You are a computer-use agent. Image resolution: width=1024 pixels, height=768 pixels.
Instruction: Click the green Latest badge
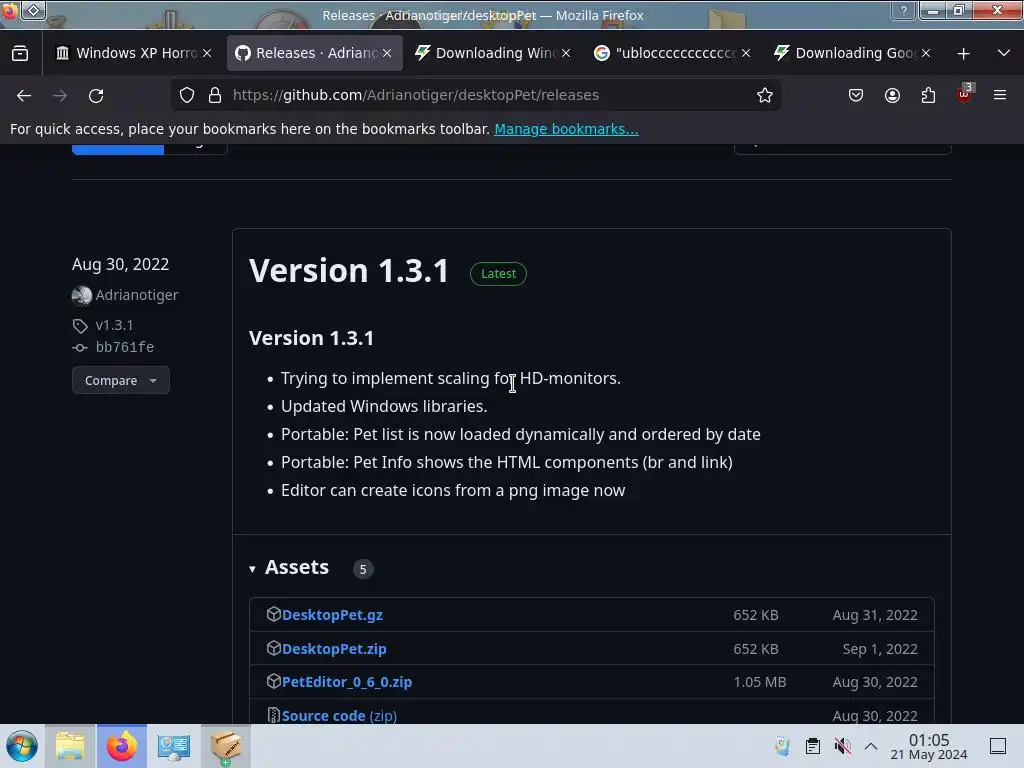[x=498, y=274]
